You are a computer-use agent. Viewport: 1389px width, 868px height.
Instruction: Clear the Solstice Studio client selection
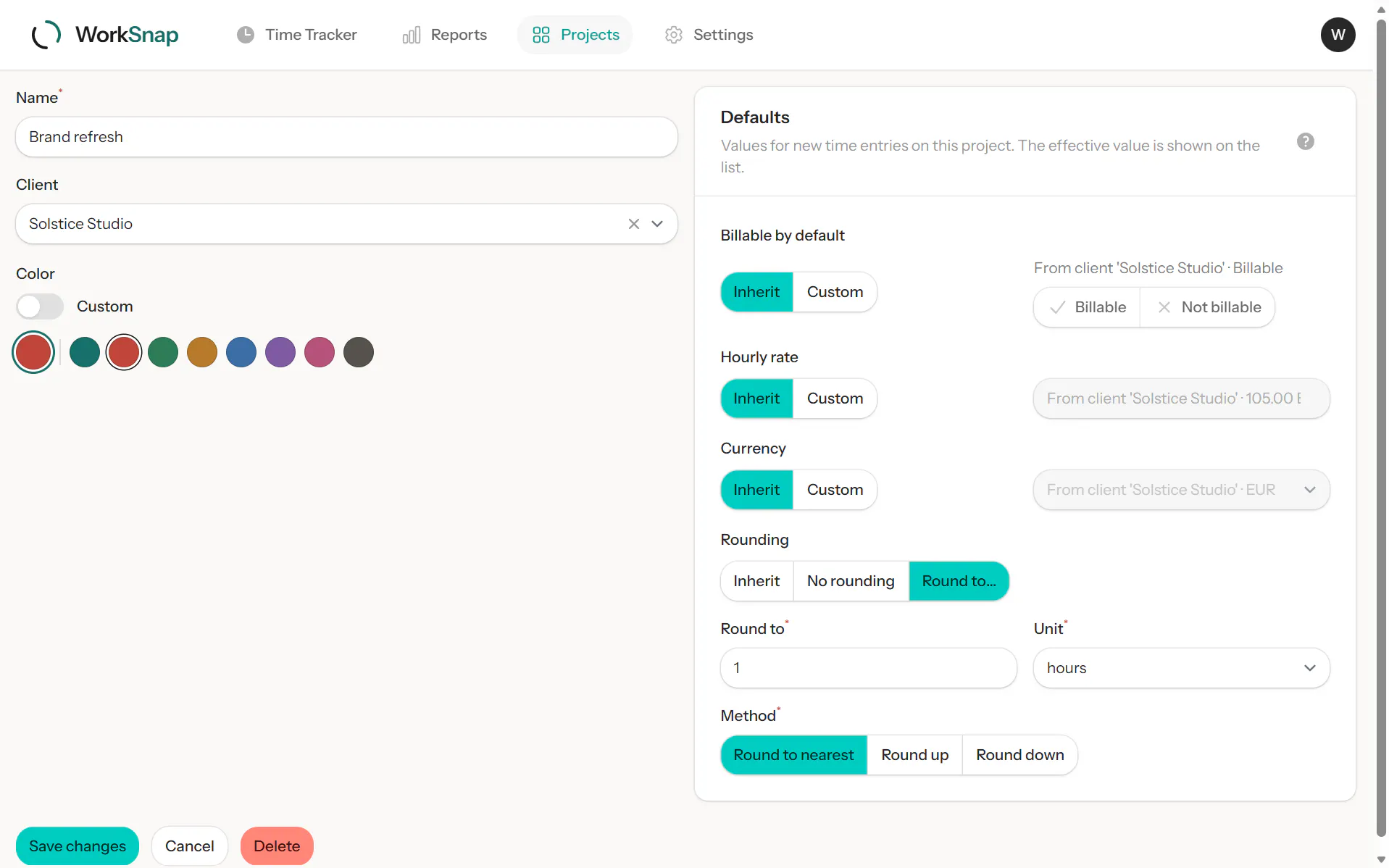pyautogui.click(x=634, y=224)
